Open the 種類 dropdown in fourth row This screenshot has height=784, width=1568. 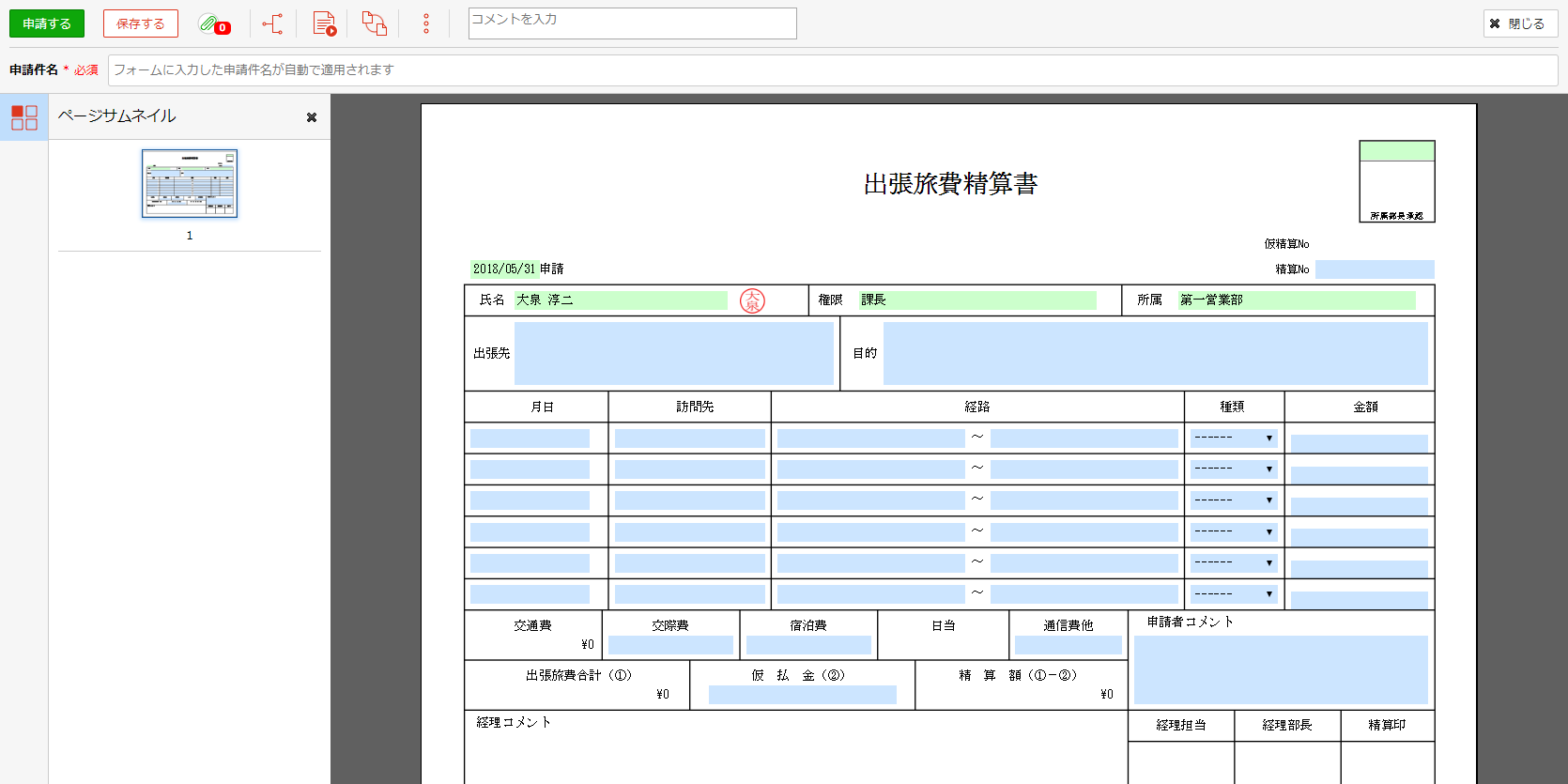(x=1234, y=532)
